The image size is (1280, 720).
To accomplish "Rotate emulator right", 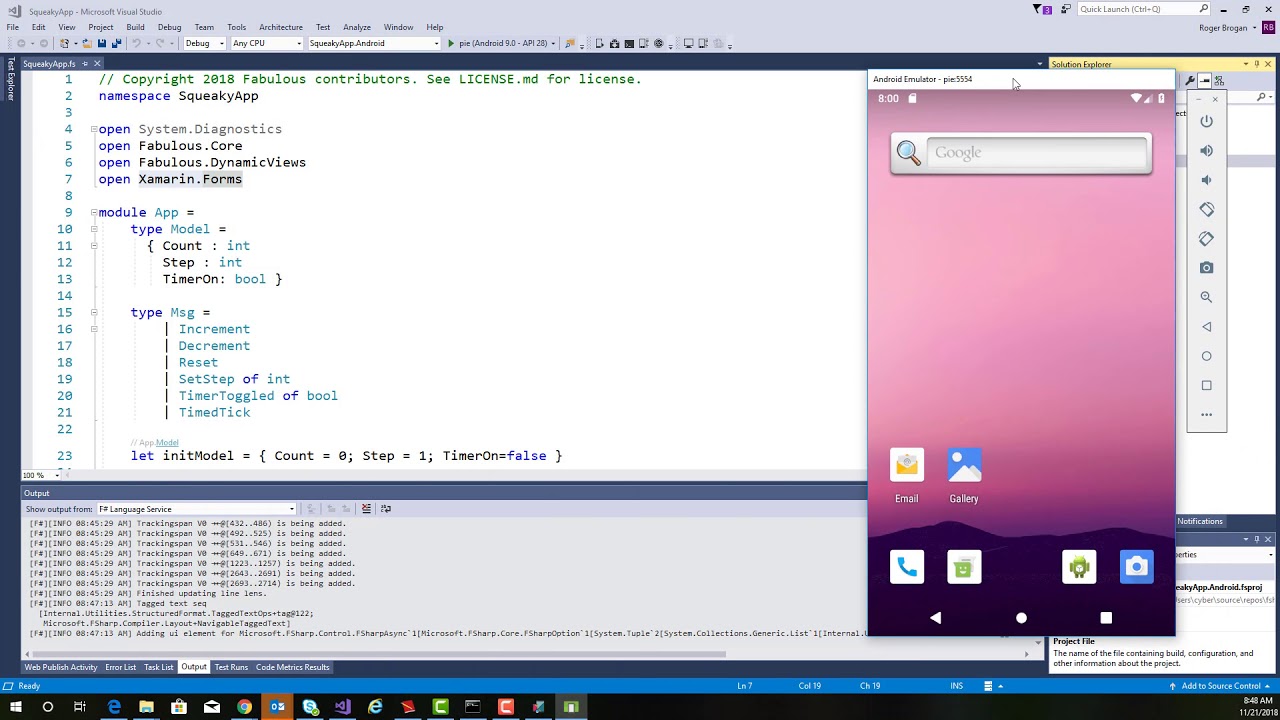I will point(1206,238).
